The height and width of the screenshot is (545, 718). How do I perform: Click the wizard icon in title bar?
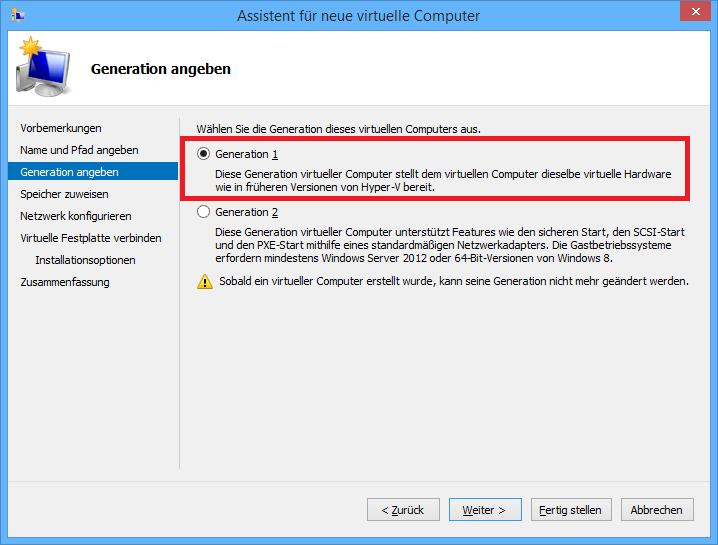click(x=18, y=15)
